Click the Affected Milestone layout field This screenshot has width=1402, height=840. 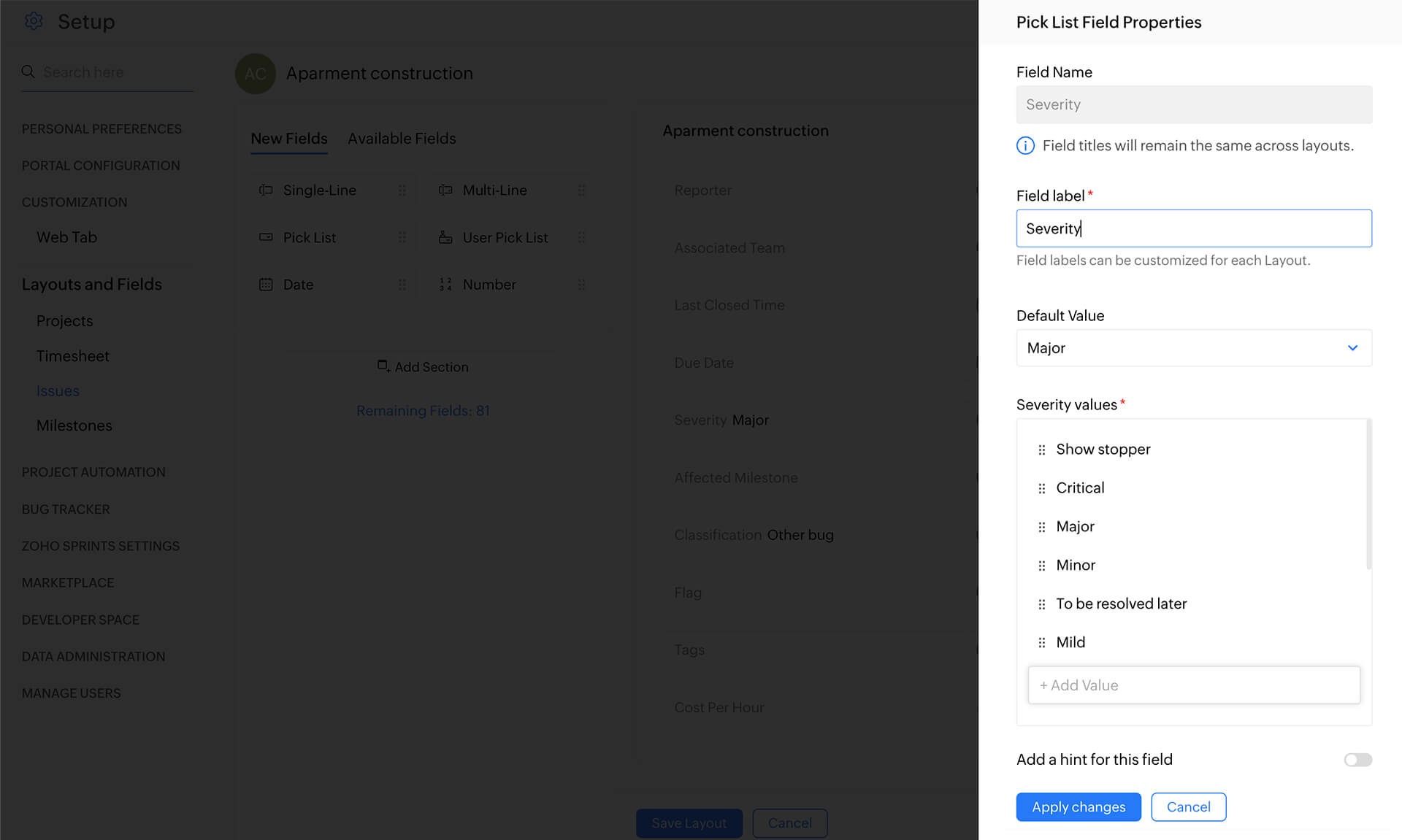(735, 478)
